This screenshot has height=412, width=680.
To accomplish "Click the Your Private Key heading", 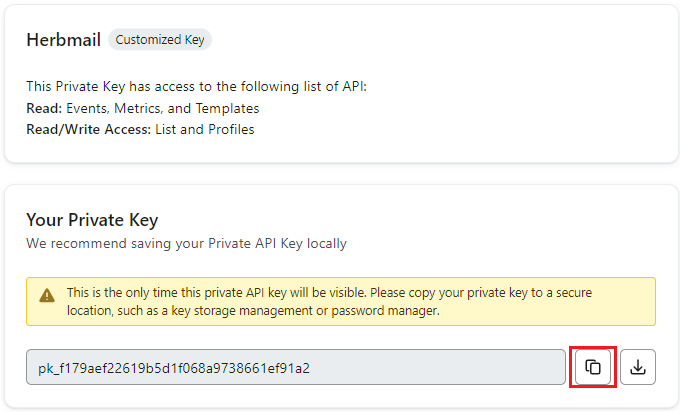I will point(92,220).
